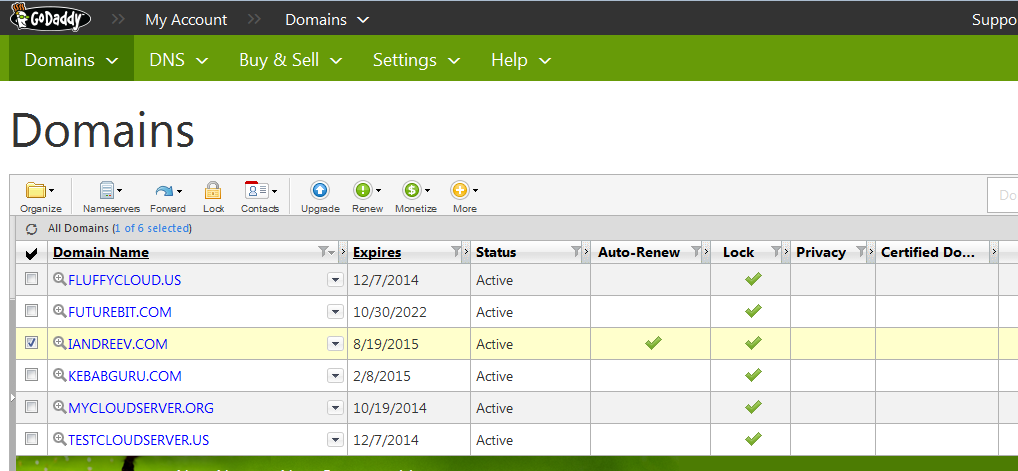The height and width of the screenshot is (471, 1018).
Task: Sort by the Expires column header
Action: click(377, 252)
